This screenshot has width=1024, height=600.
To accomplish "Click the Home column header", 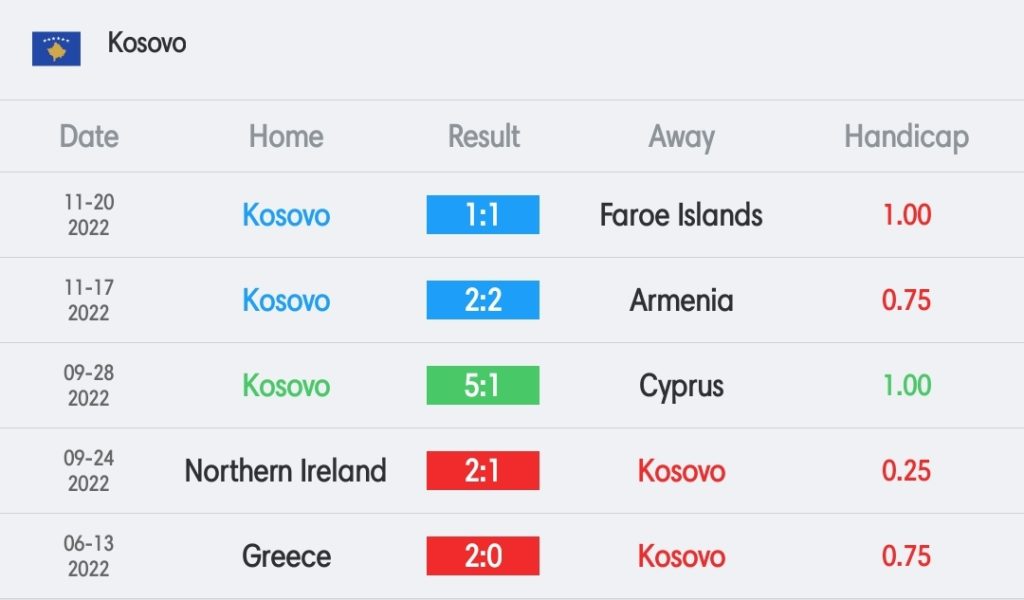I will 286,136.
